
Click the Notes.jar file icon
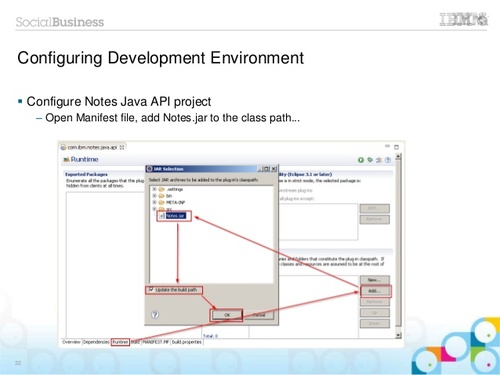[162, 216]
